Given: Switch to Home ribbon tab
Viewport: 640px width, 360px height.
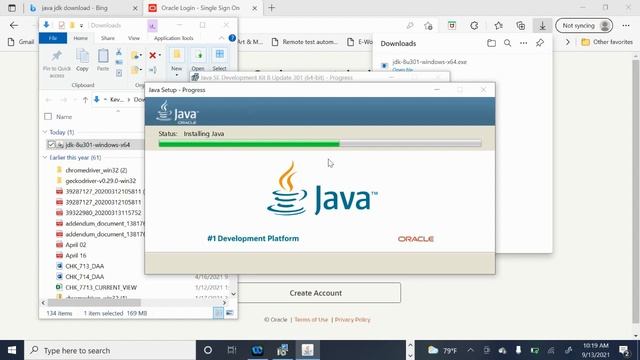Looking at the screenshot, I should [x=80, y=38].
